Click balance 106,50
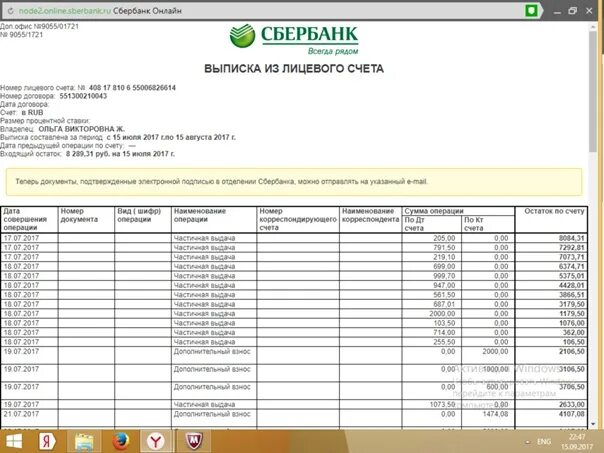This screenshot has width=604, height=453. pos(574,342)
